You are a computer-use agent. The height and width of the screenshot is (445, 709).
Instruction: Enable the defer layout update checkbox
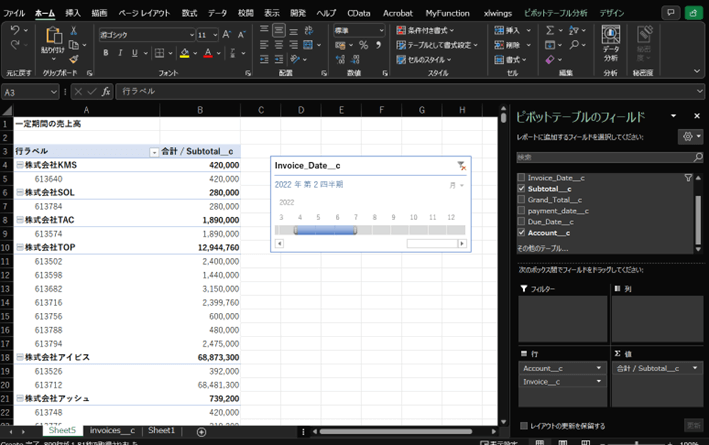point(524,425)
